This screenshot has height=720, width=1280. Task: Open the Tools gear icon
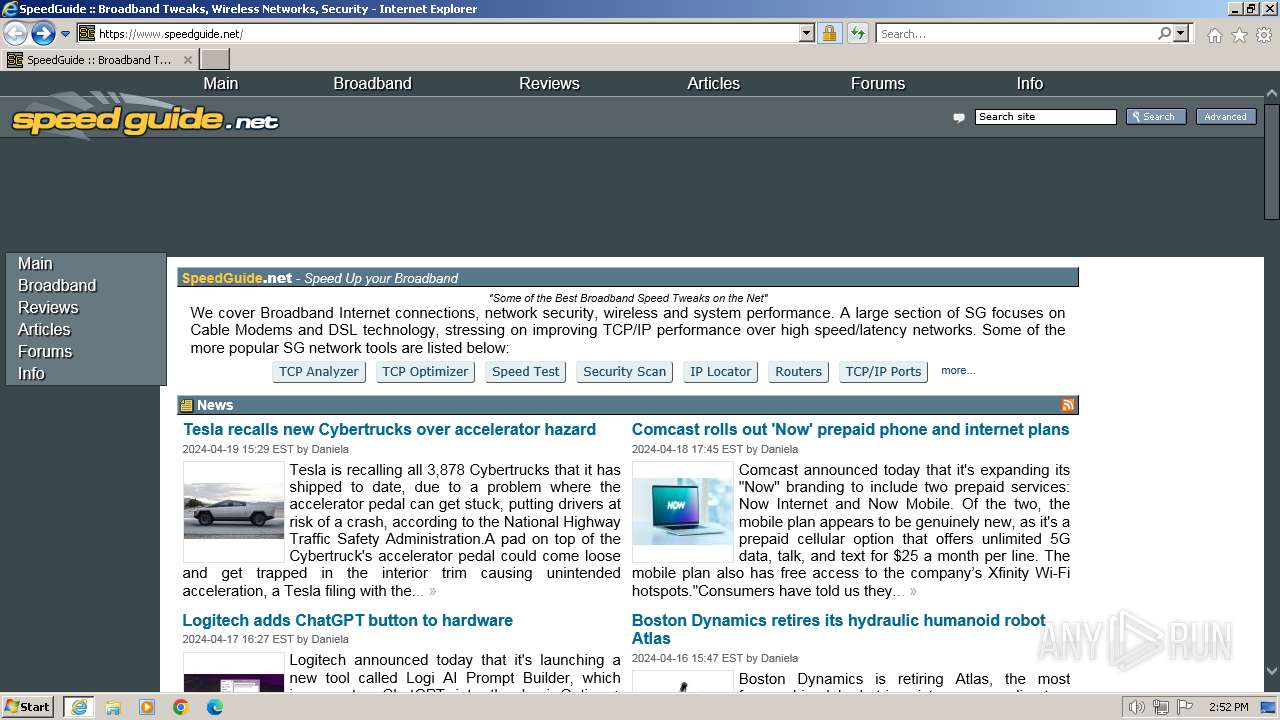pyautogui.click(x=1264, y=35)
